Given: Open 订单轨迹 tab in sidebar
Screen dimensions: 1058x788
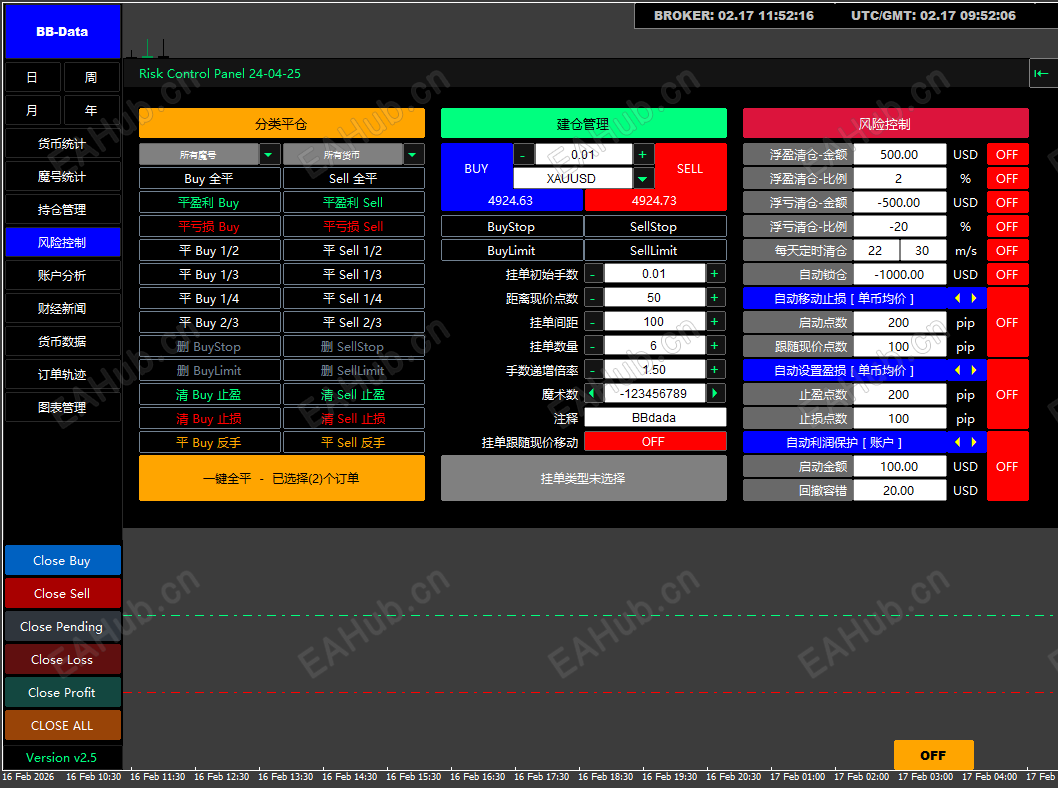Looking at the screenshot, I should [62, 374].
